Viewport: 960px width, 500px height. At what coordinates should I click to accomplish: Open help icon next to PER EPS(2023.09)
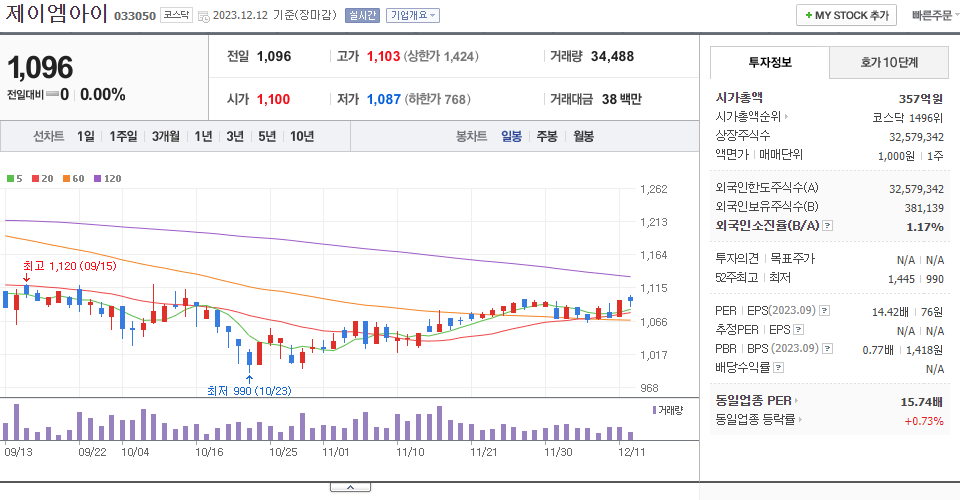coord(825,311)
